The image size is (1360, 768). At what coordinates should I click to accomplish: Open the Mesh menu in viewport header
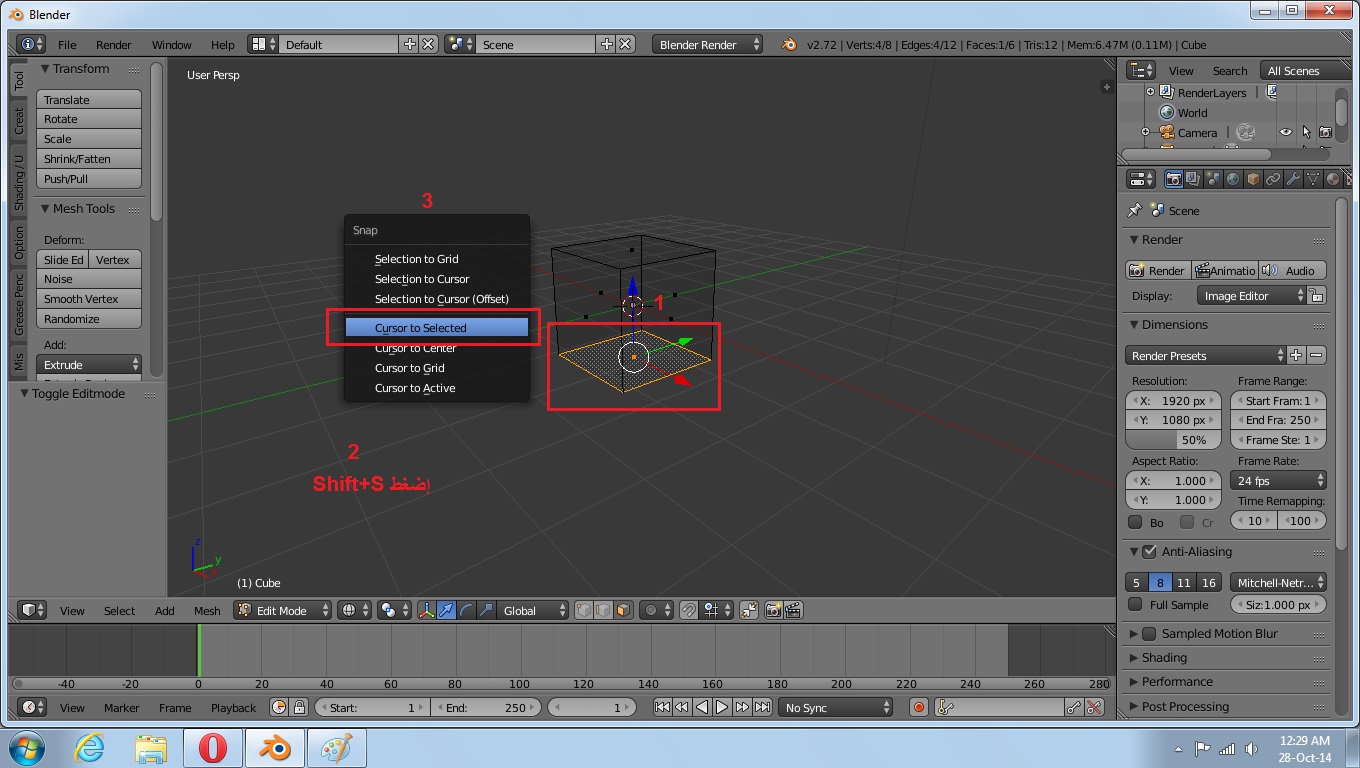[x=207, y=610]
